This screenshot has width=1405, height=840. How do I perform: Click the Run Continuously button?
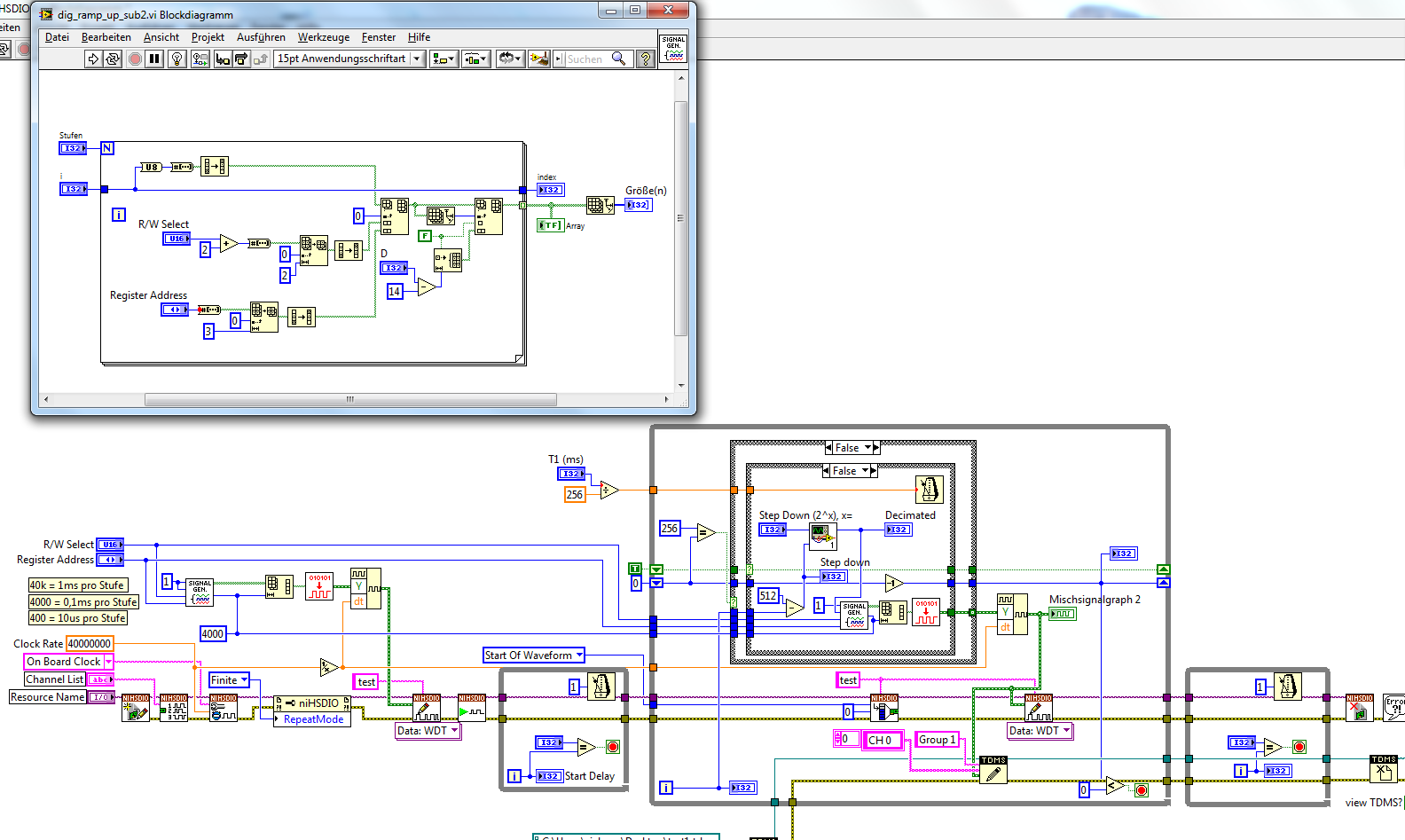(x=113, y=59)
